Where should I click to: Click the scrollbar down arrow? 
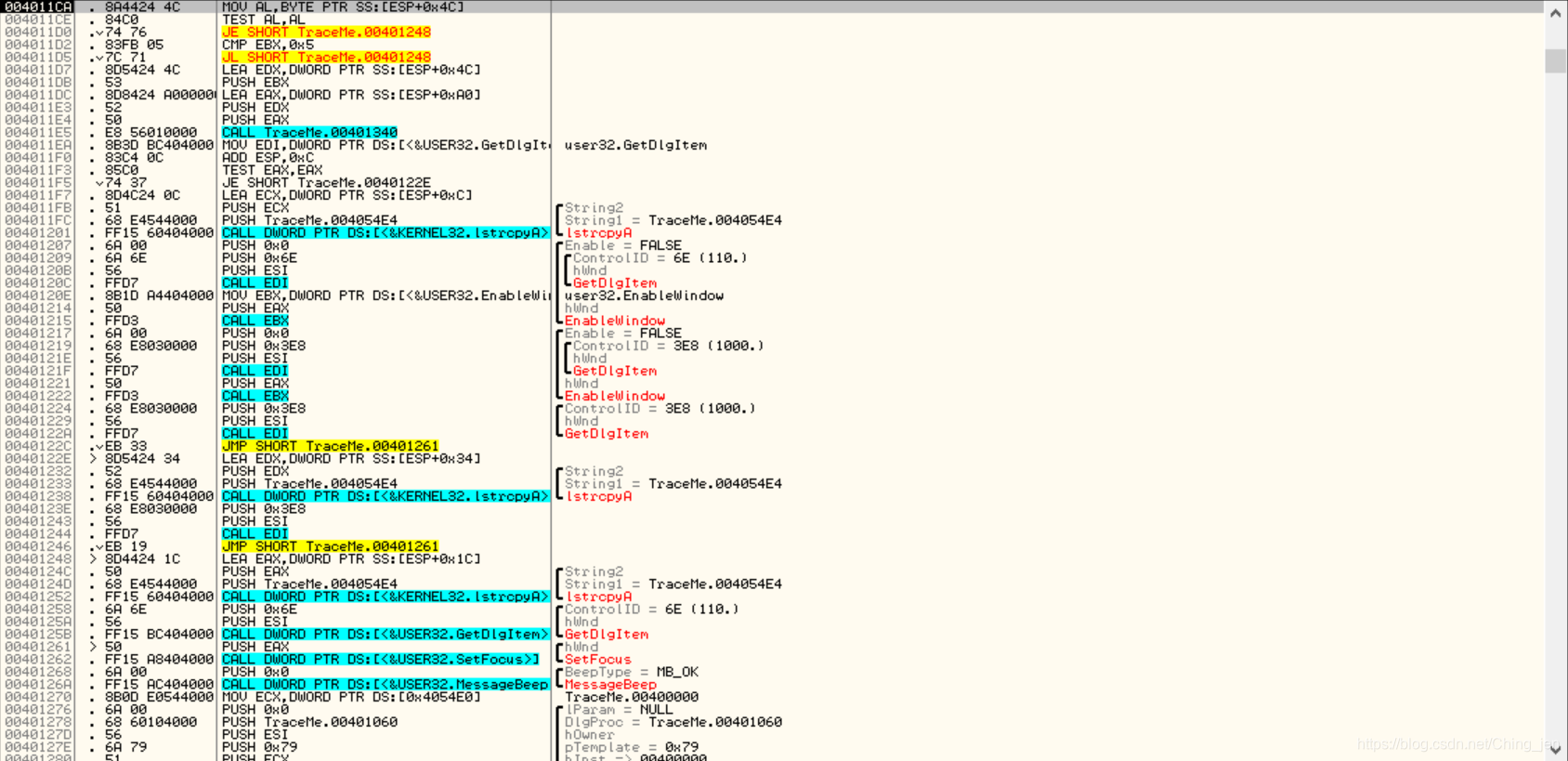1556,749
